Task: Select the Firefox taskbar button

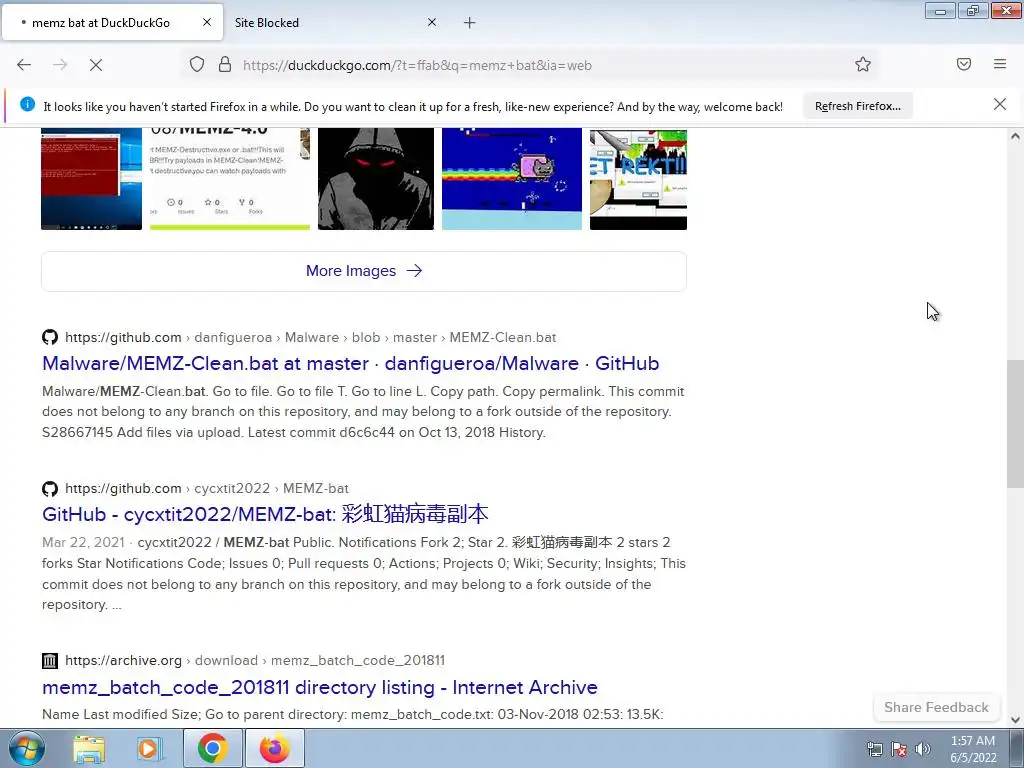Action: click(275, 748)
